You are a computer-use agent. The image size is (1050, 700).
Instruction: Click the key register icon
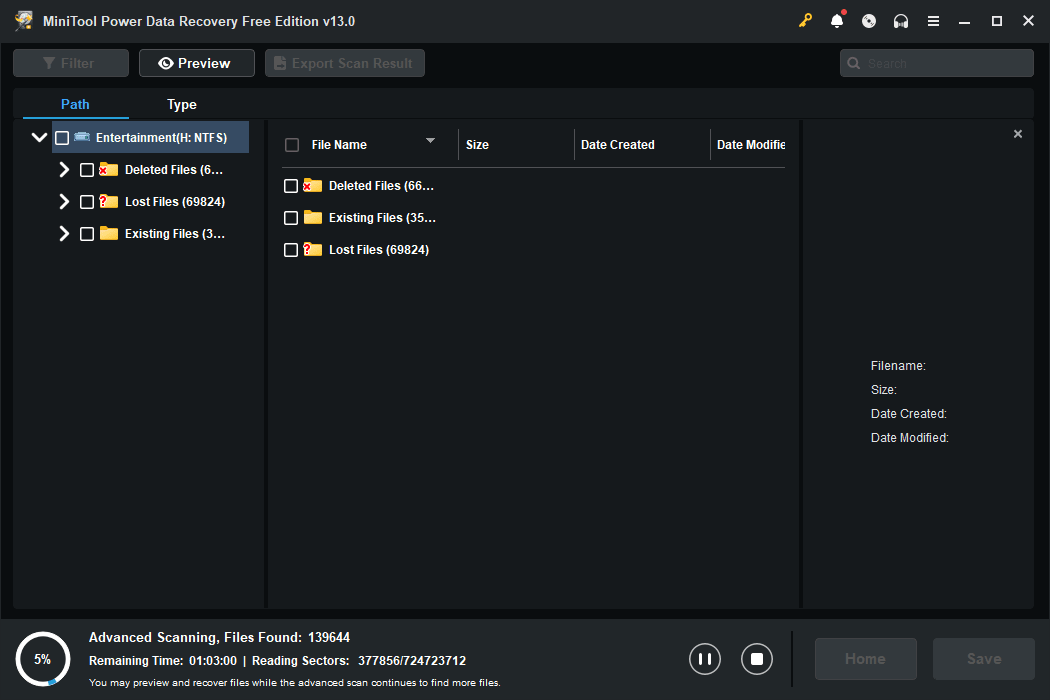pos(805,21)
